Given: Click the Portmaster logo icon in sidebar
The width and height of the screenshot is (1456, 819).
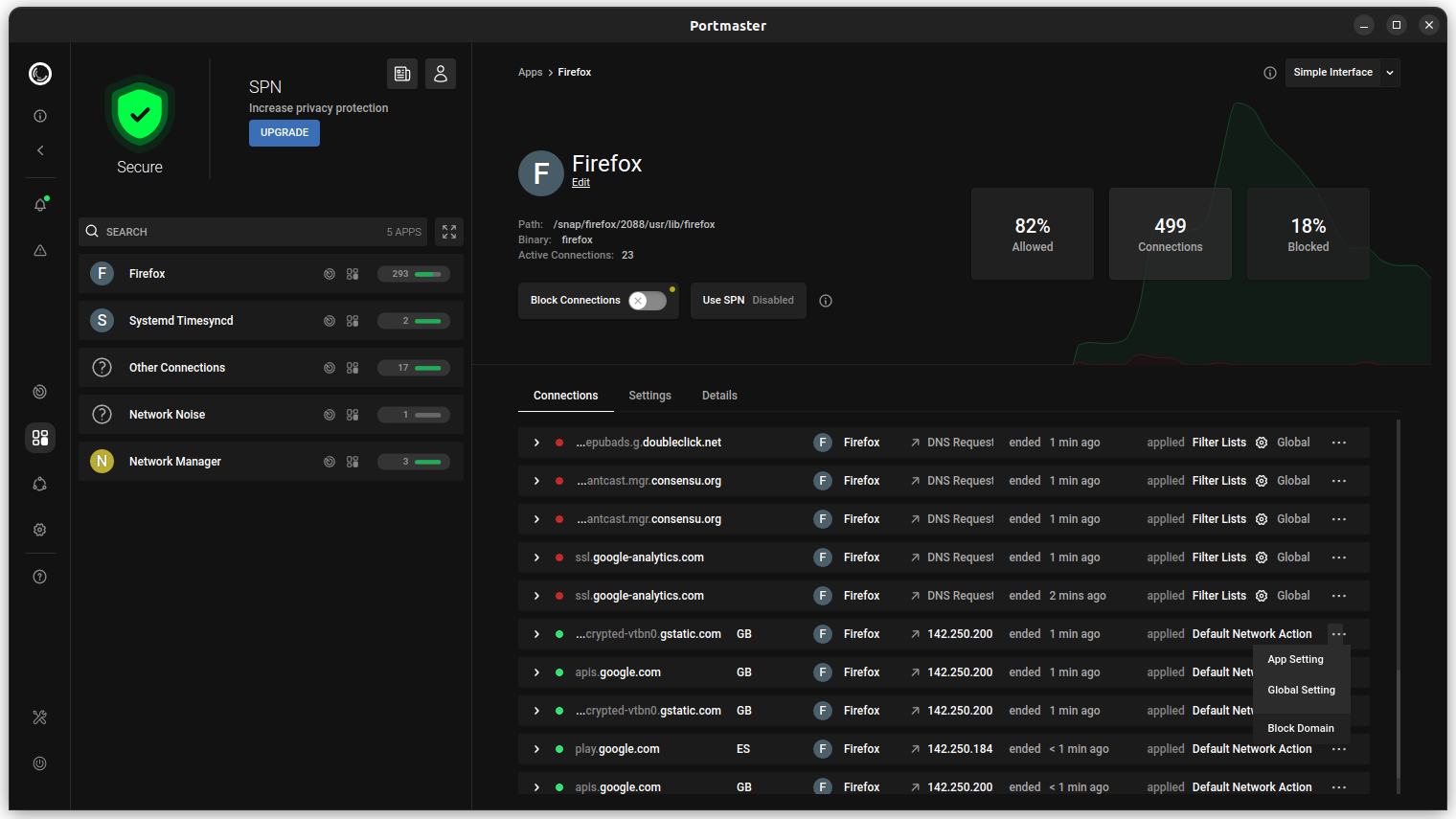Looking at the screenshot, I should [x=40, y=74].
